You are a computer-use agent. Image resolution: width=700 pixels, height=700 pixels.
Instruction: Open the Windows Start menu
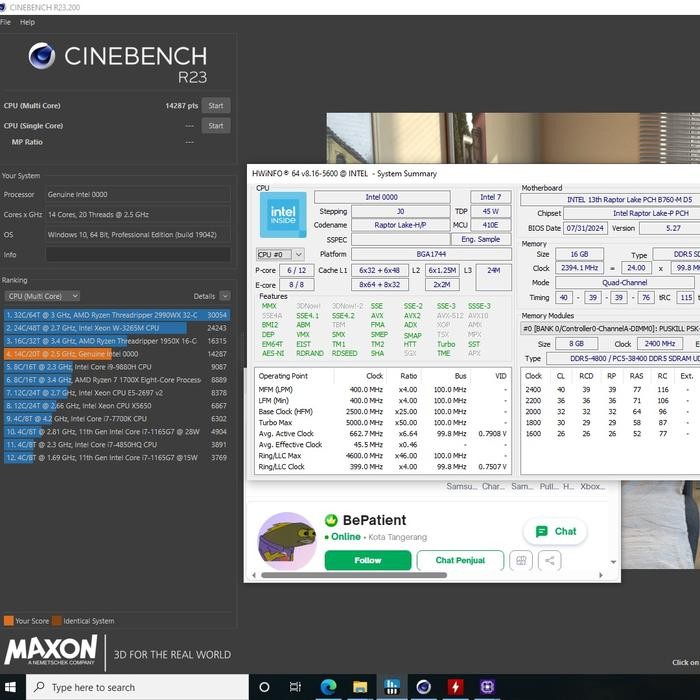(x=11, y=687)
